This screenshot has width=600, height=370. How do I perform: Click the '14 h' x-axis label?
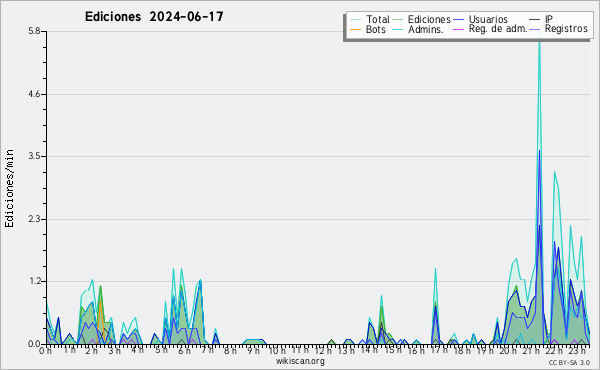pos(369,351)
